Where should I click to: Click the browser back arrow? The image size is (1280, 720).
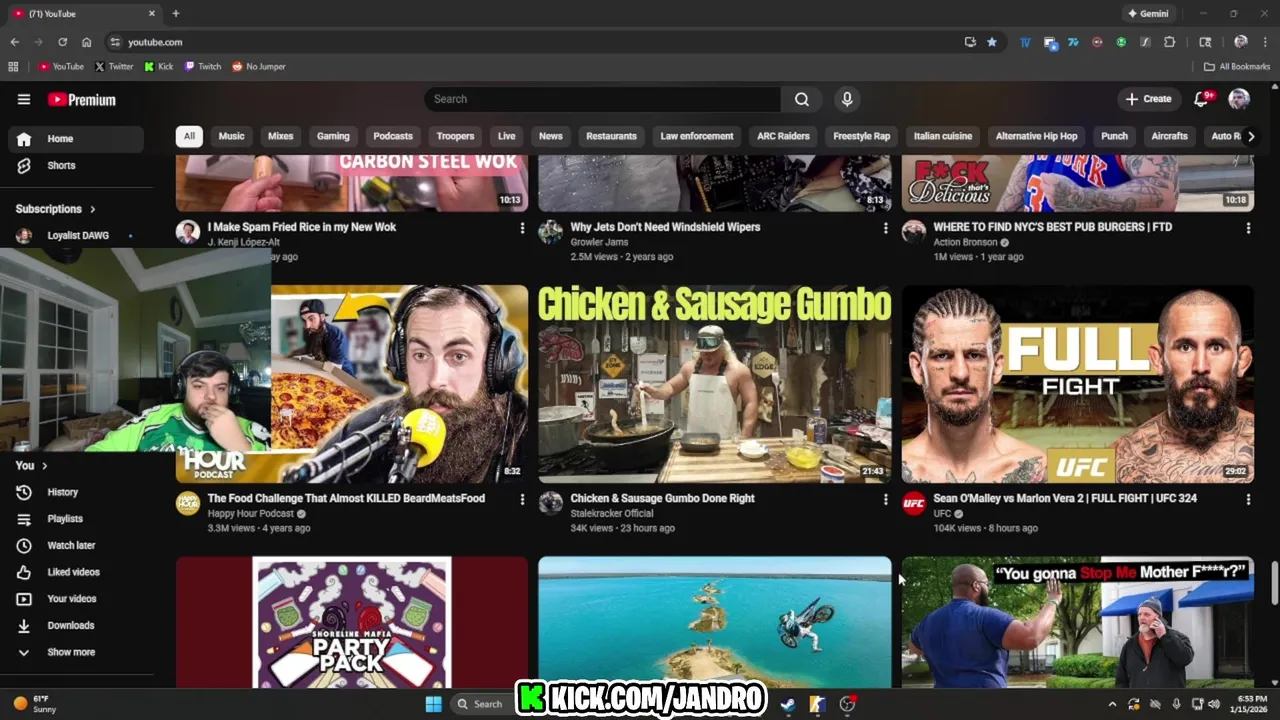[x=14, y=42]
